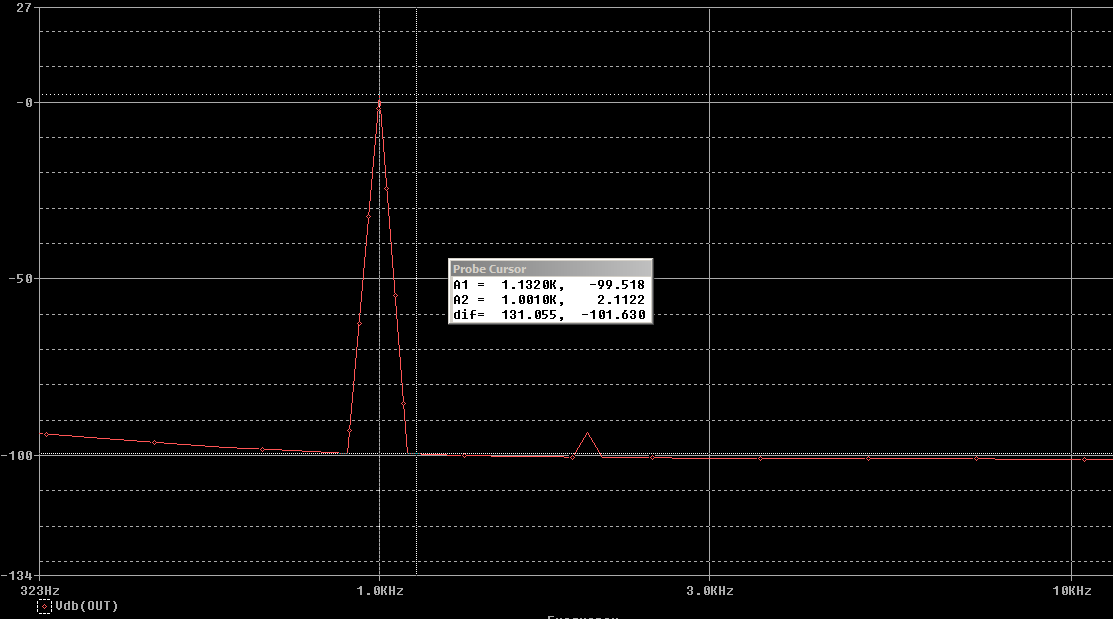
Task: Click the -0 y-axis label
Action: point(25,102)
